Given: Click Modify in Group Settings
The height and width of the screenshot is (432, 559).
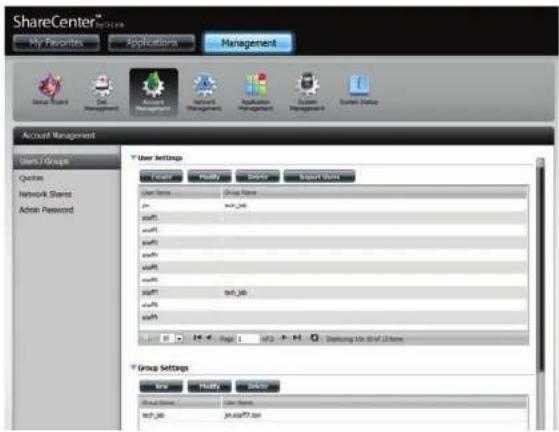Looking at the screenshot, I should click(x=210, y=386).
